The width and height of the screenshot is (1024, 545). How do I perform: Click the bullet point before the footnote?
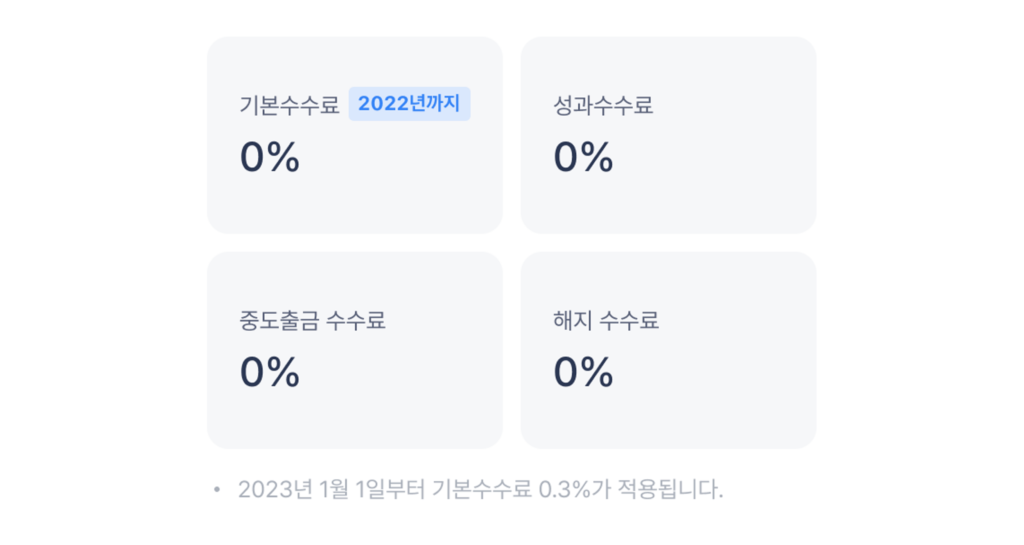coord(217,489)
